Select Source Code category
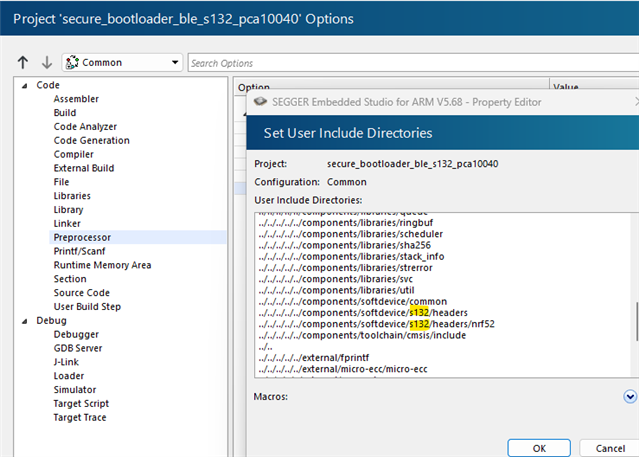The width and height of the screenshot is (639, 457). click(x=82, y=293)
